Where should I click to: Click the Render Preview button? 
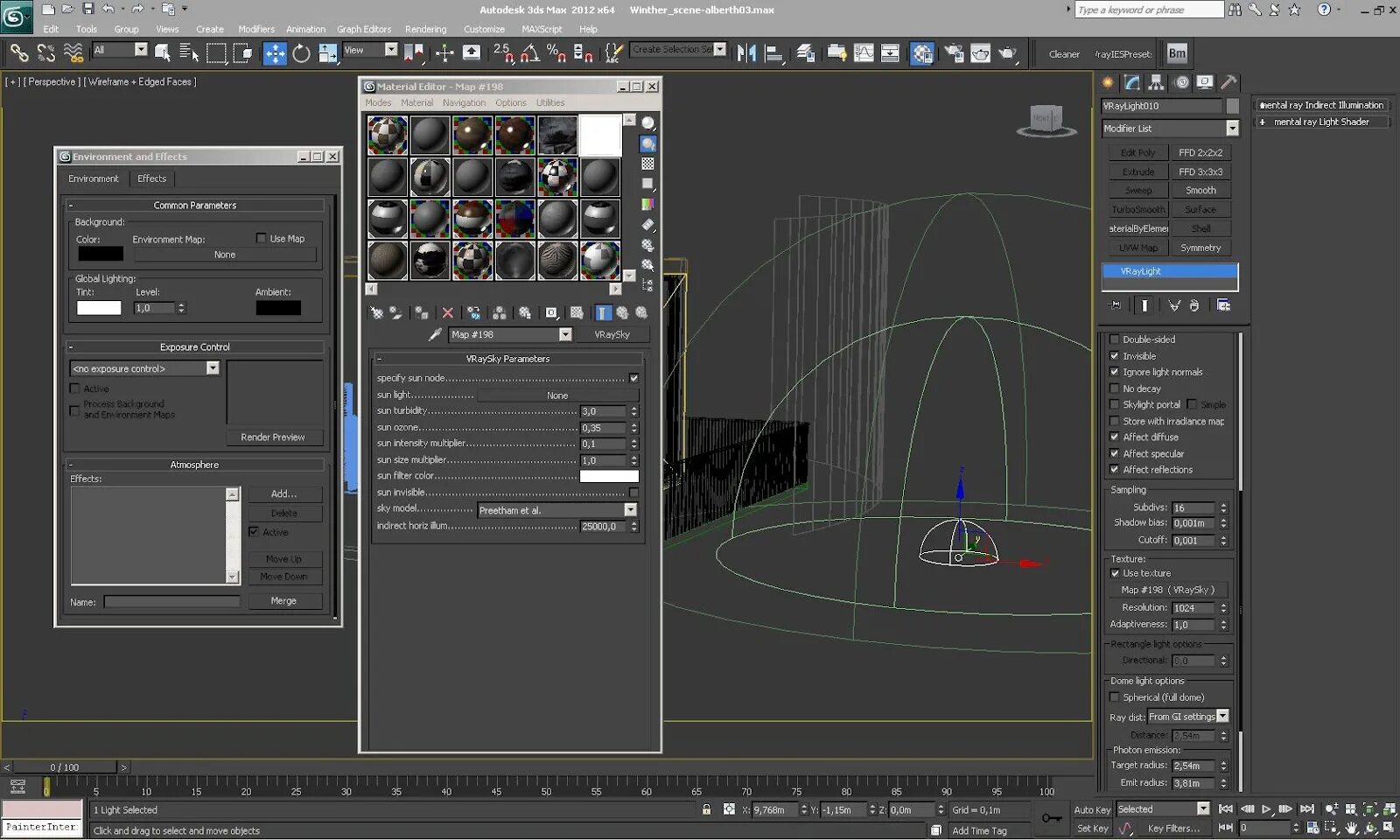273,437
